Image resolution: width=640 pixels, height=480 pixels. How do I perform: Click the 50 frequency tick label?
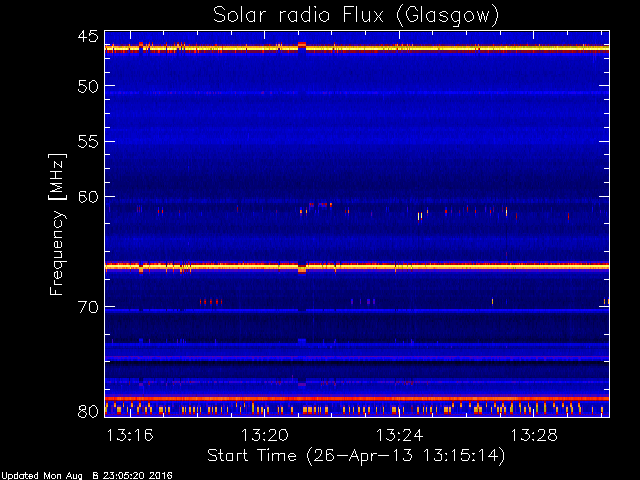(x=88, y=86)
